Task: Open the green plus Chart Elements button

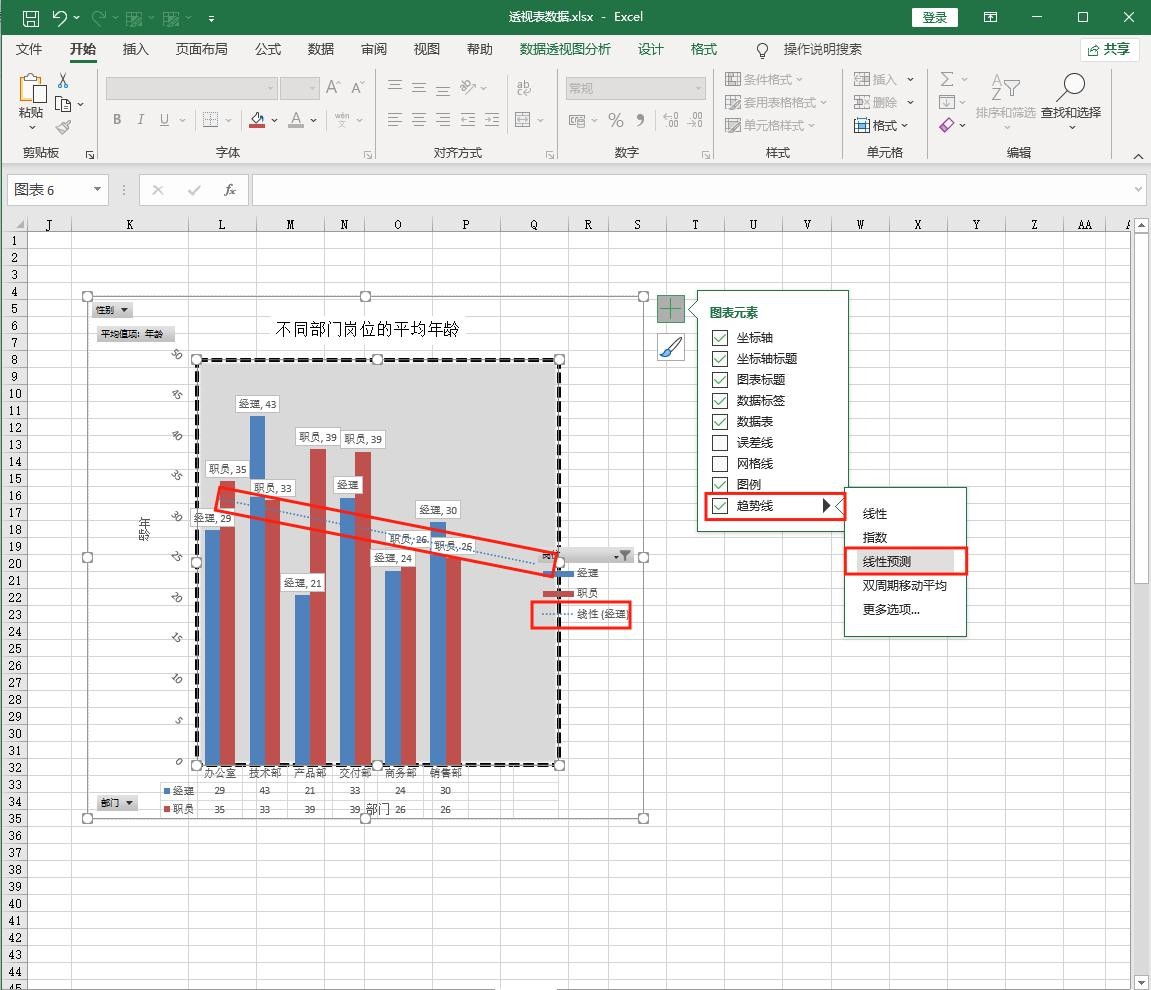Action: [x=670, y=309]
